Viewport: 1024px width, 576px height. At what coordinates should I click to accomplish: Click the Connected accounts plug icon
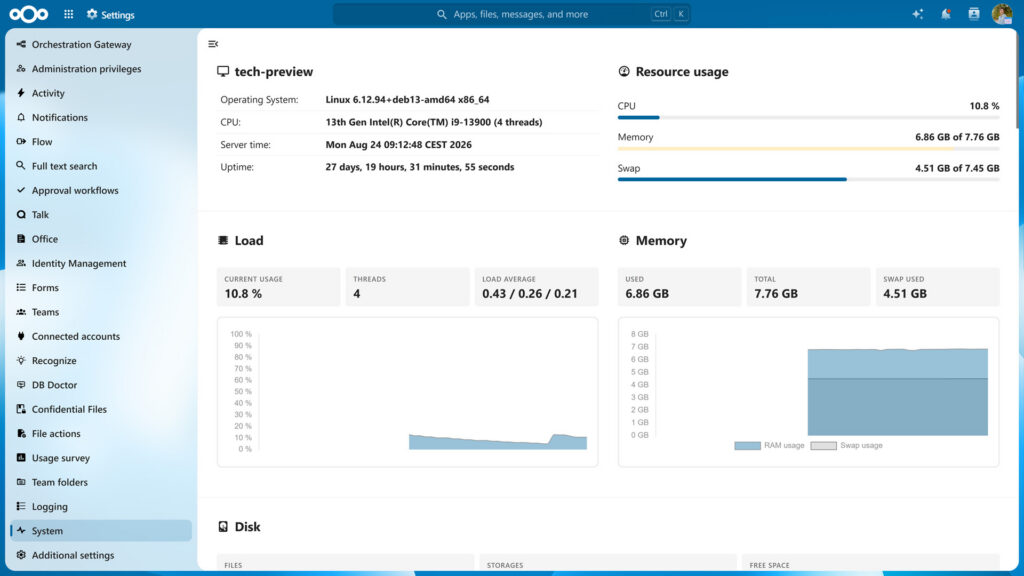tap(21, 336)
